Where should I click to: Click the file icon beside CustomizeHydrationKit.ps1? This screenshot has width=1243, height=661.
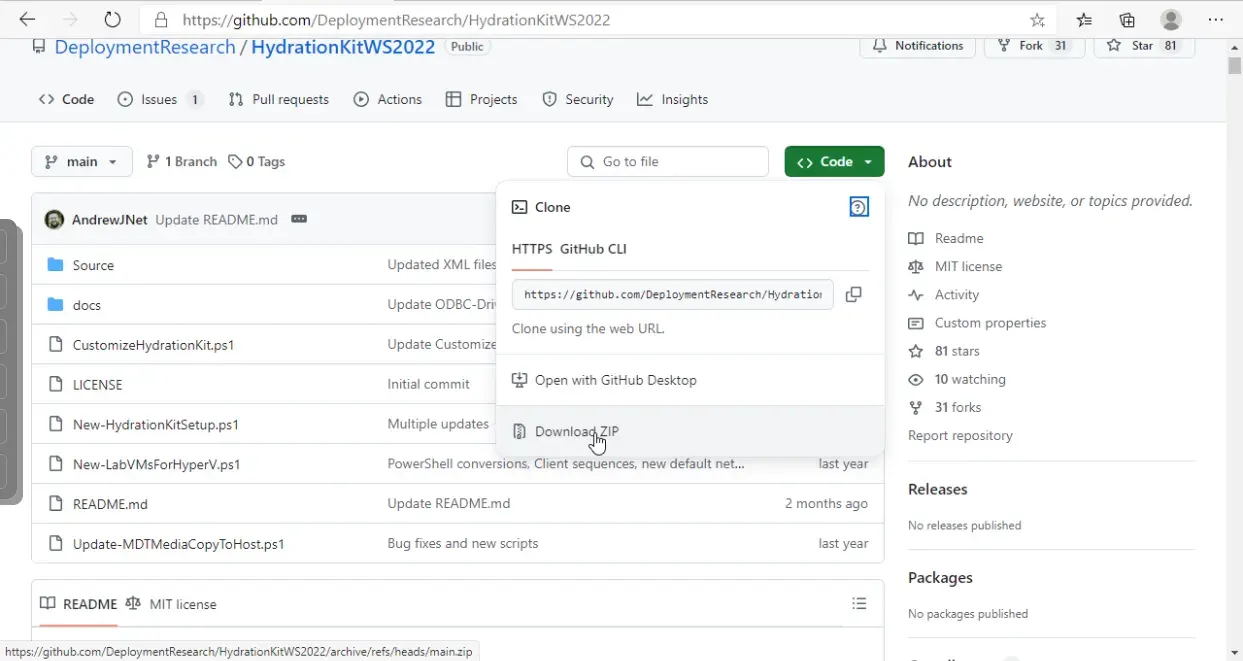[x=56, y=345]
